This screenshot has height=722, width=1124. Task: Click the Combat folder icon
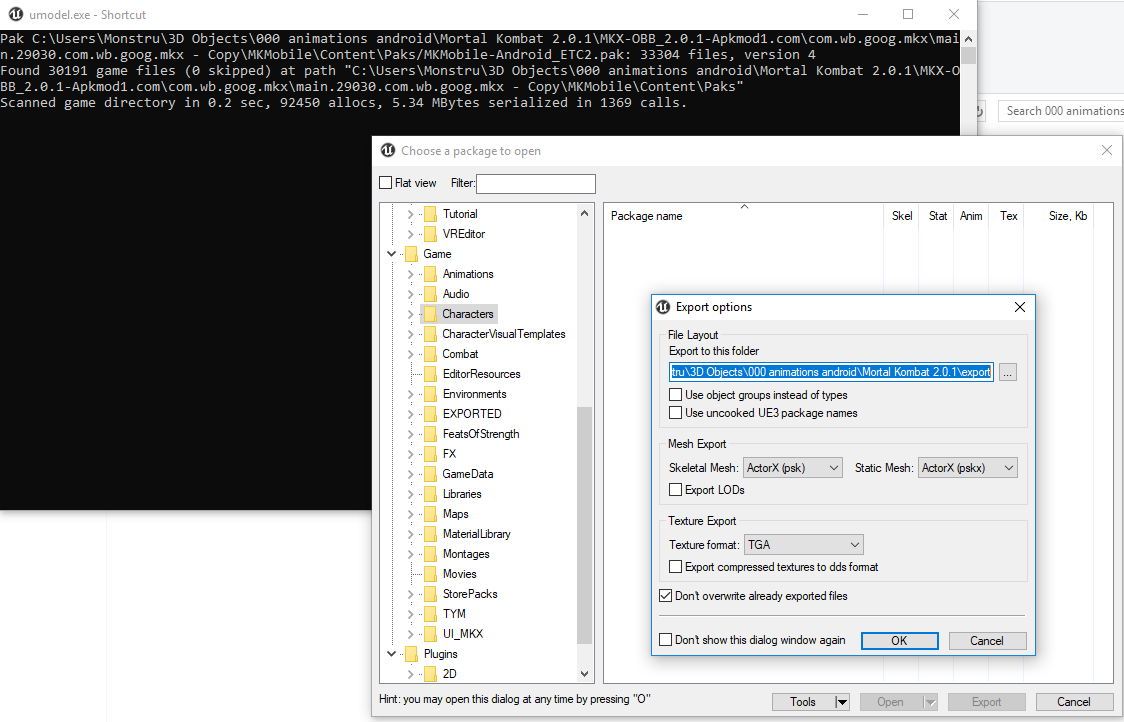pyautogui.click(x=430, y=354)
